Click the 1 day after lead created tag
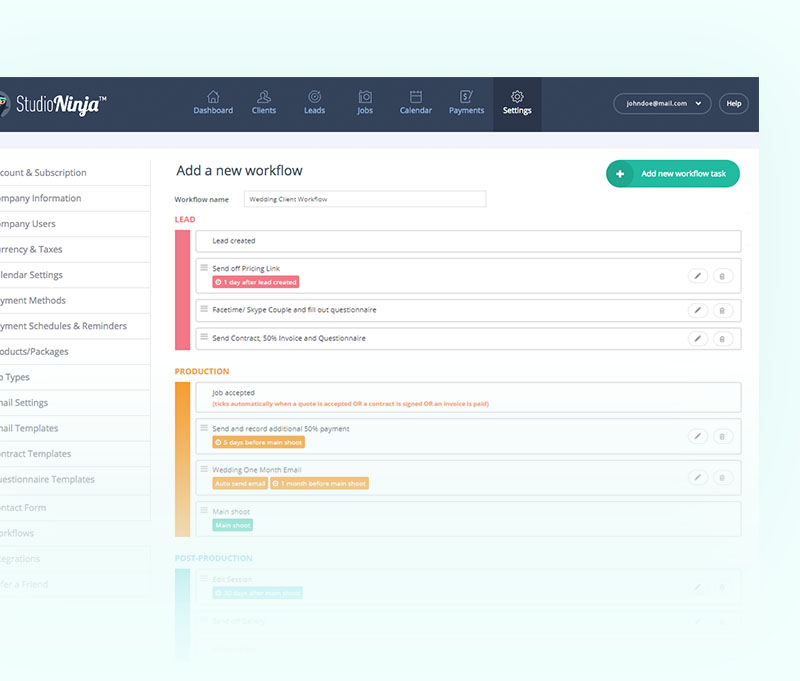 (256, 282)
